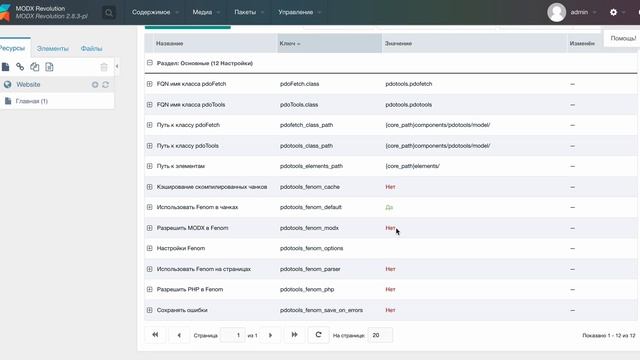
Task: Click the Website context globe icon
Action: (7, 84)
